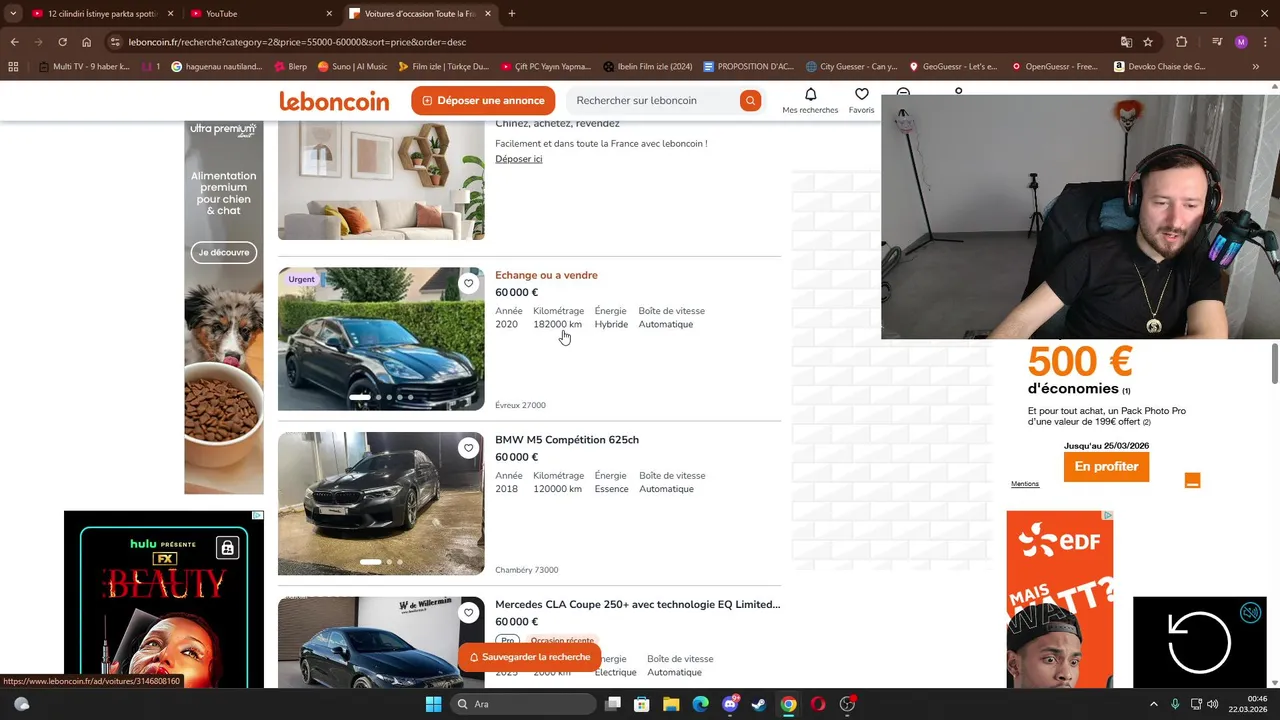The image size is (1280, 720).
Task: Click the EDF advertisement banner
Action: click(1060, 600)
